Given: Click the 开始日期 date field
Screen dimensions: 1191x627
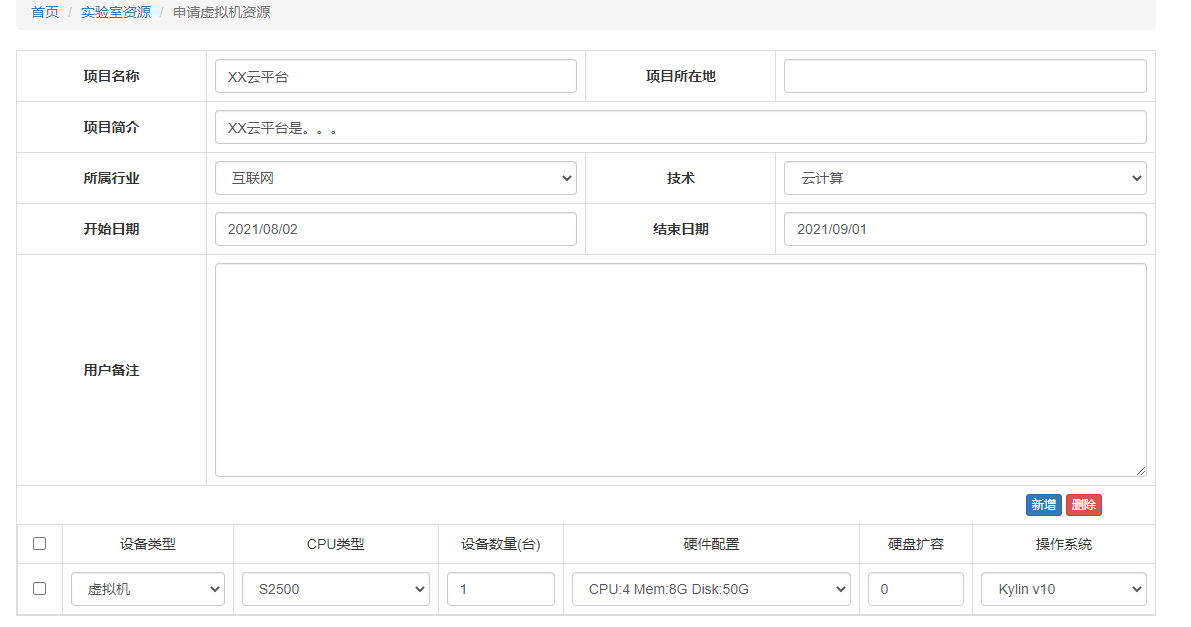Looking at the screenshot, I should [x=395, y=229].
